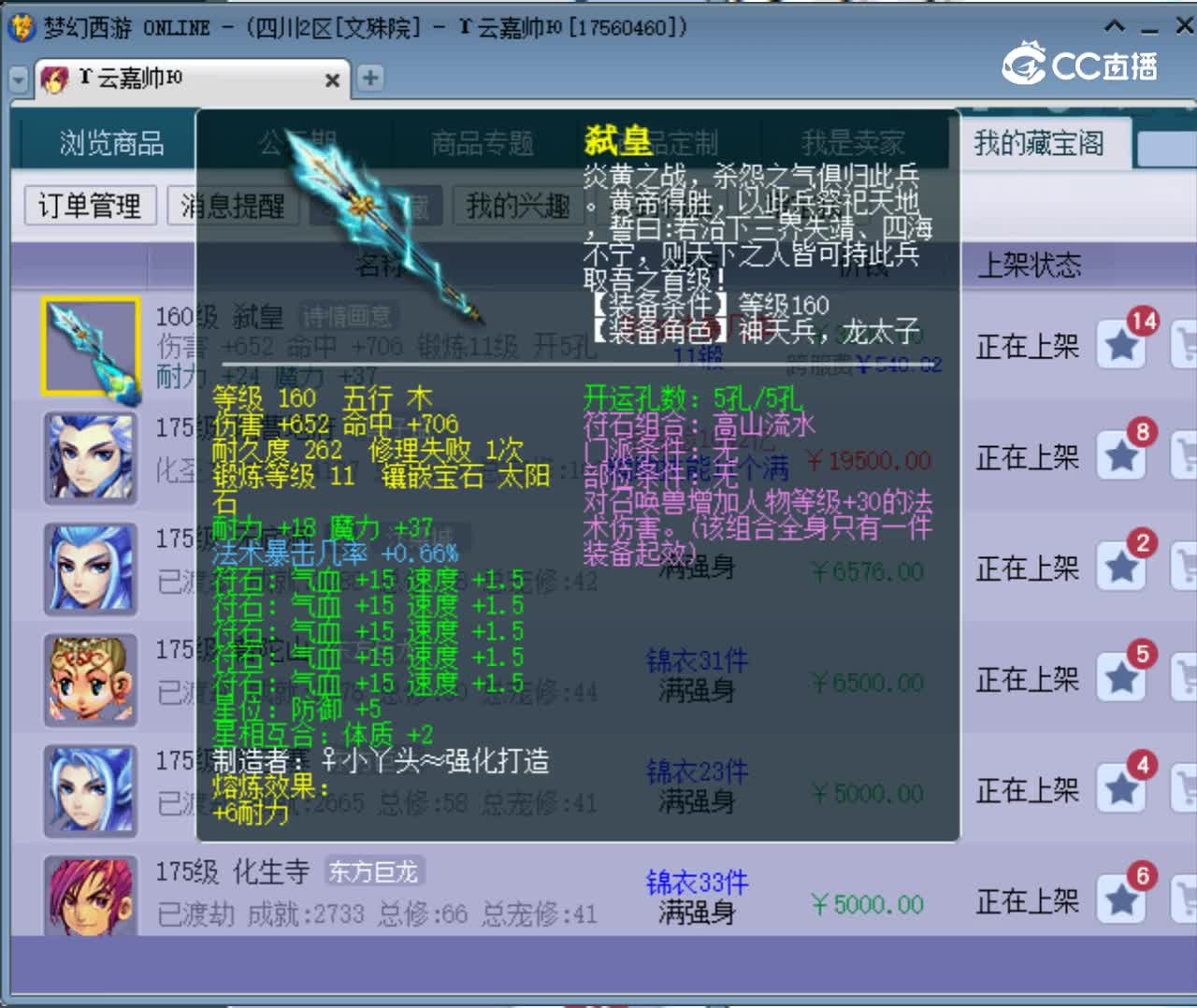The width and height of the screenshot is (1197, 1008).
Task: Open the third listing's blue-haired avatar
Action: click(x=91, y=569)
